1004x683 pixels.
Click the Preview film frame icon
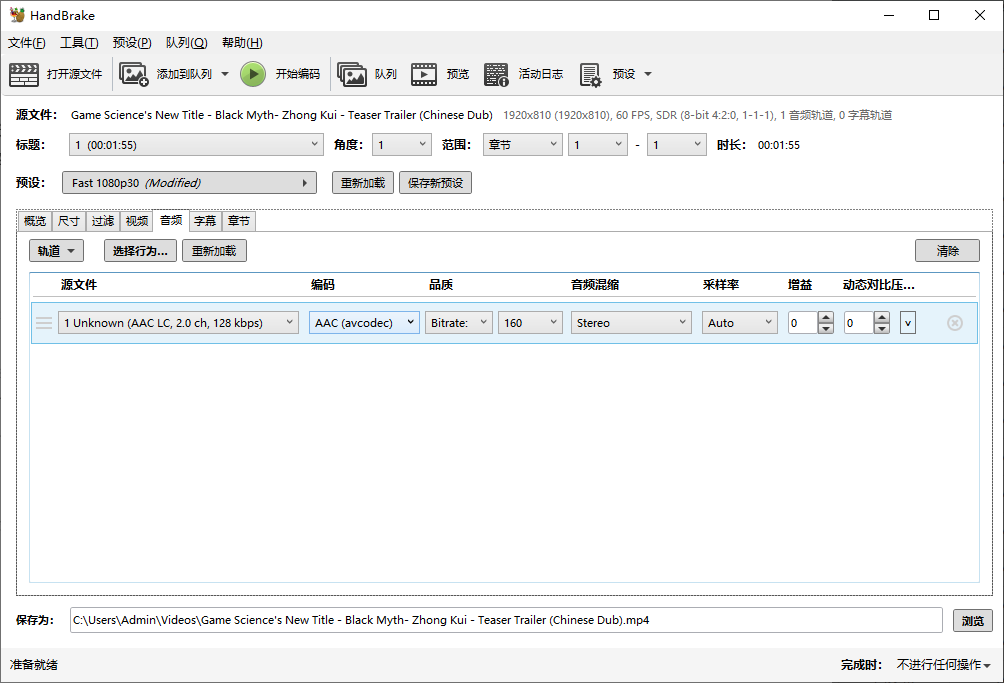[424, 74]
